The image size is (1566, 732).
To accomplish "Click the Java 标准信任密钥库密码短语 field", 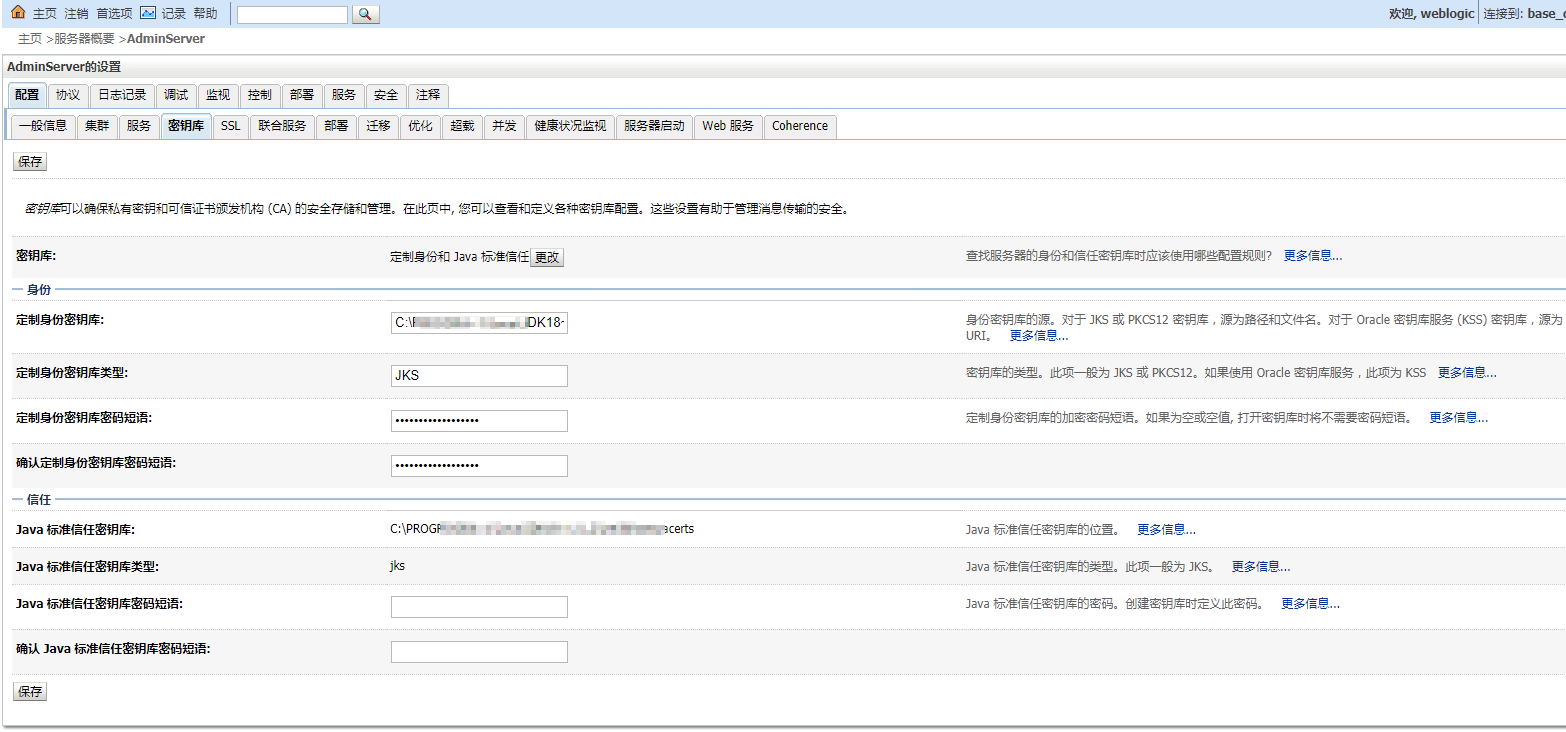I will click(x=479, y=606).
